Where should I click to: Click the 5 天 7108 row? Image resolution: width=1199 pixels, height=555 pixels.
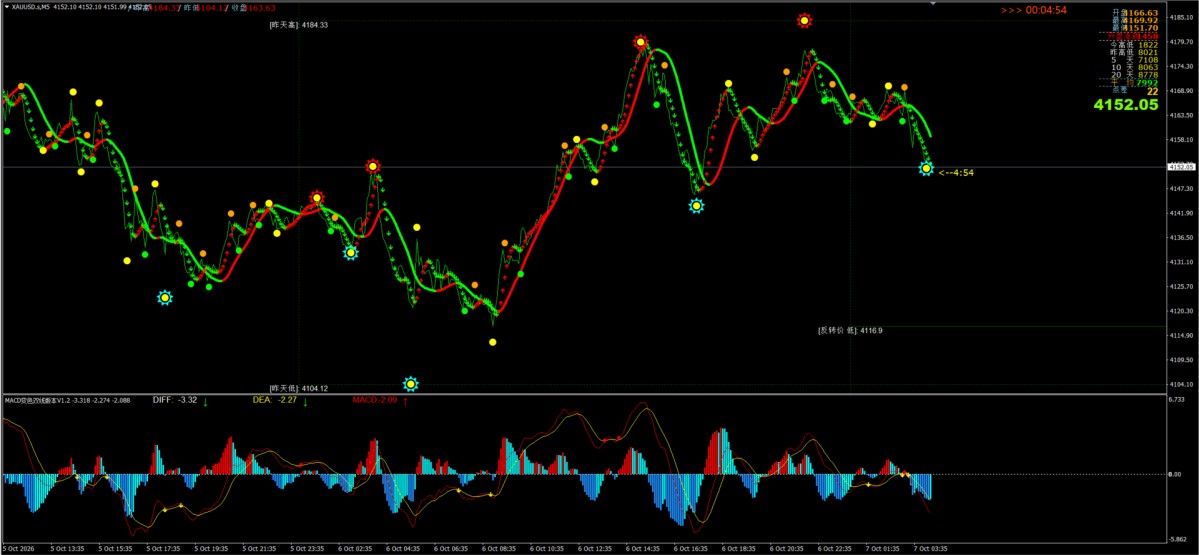point(1134,60)
